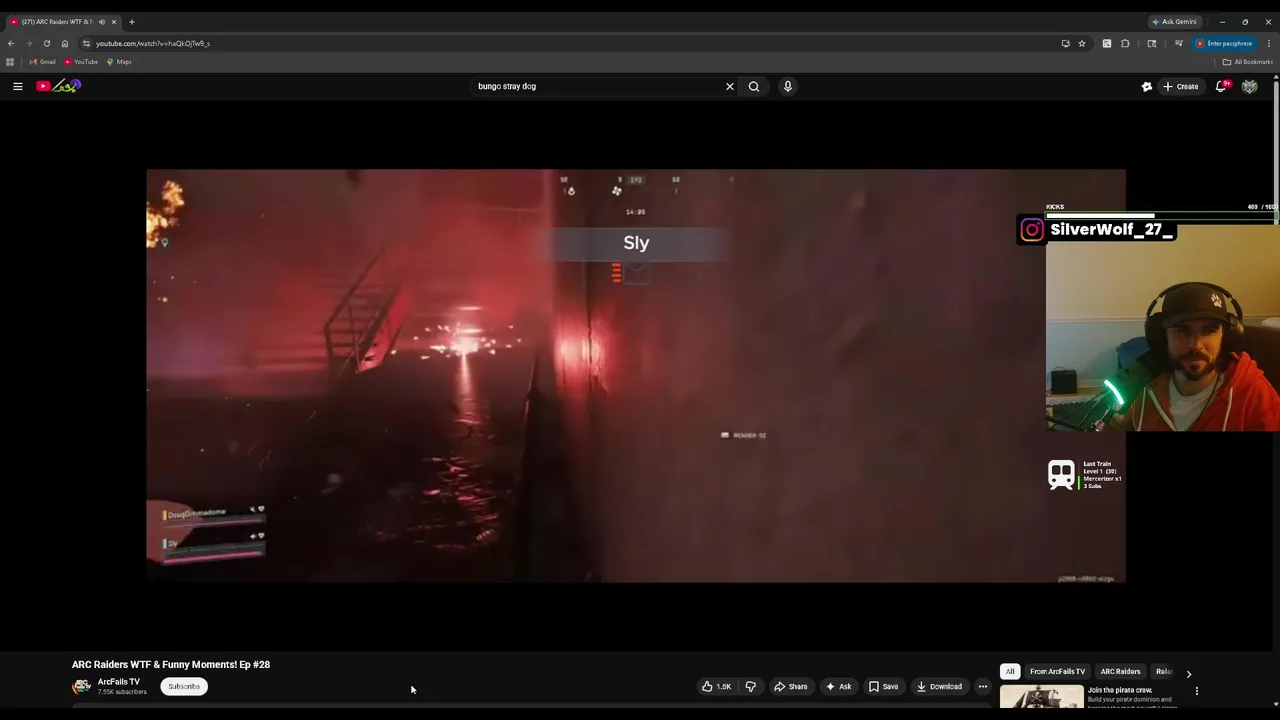Go forward in browser history
The image size is (1280, 720).
tap(29, 43)
